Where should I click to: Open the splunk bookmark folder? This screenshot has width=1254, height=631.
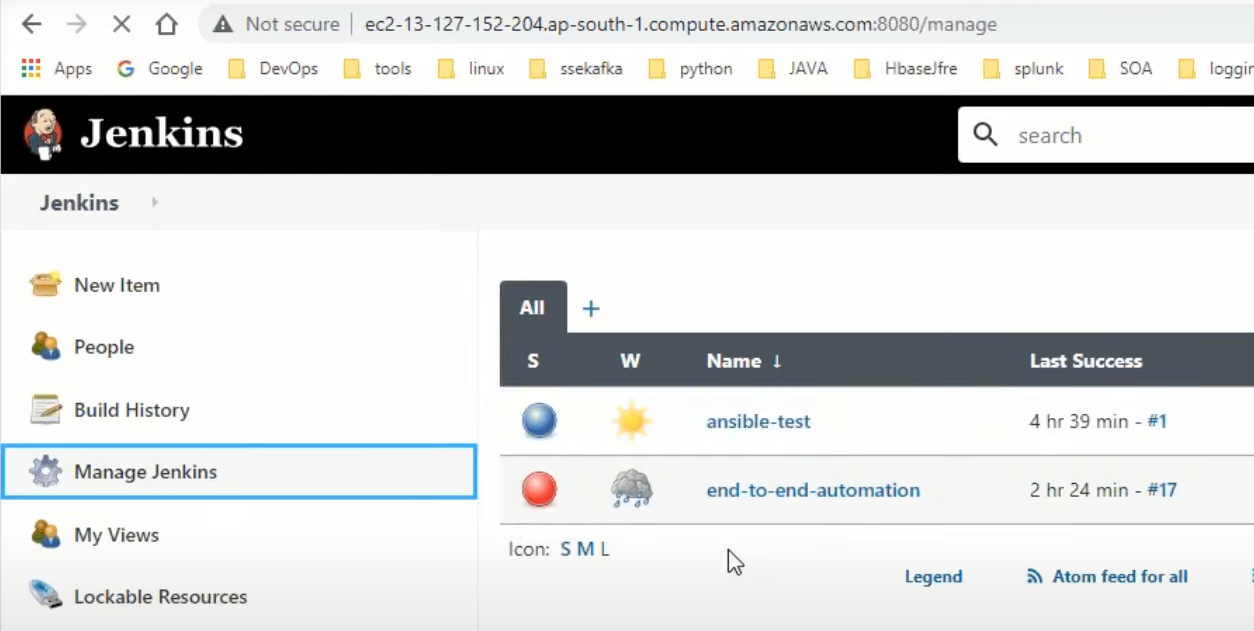click(x=1023, y=68)
